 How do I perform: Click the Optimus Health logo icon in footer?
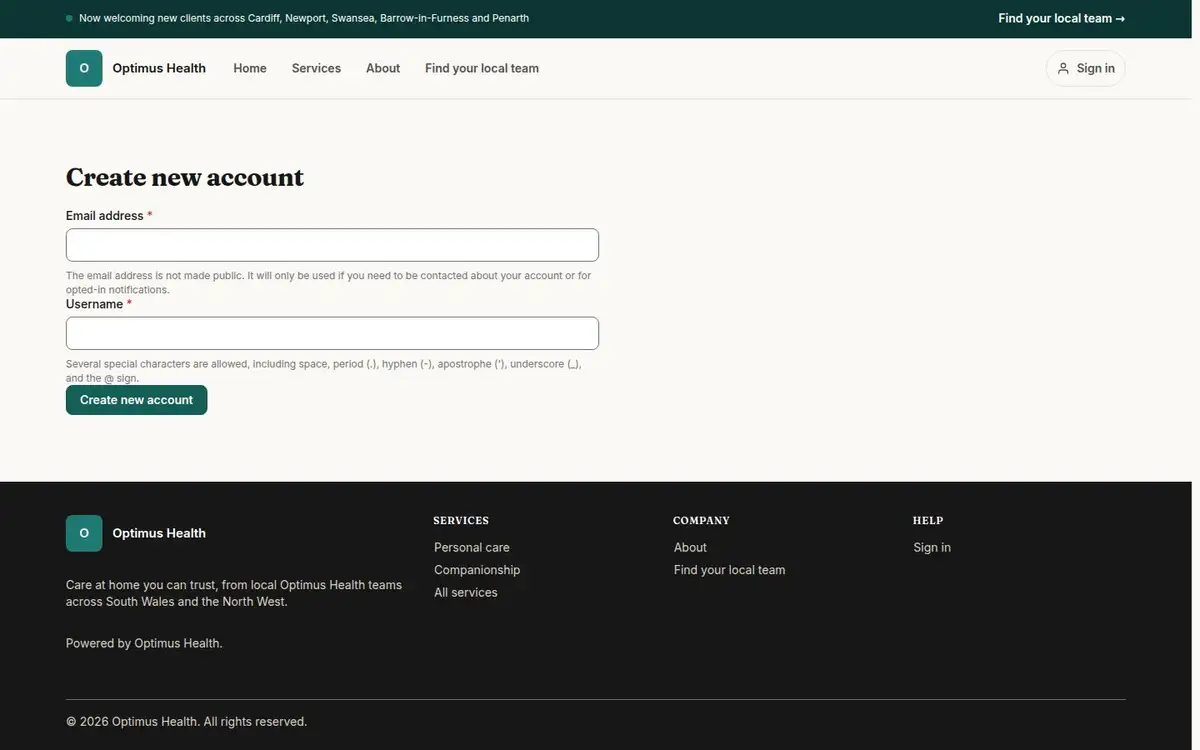point(84,533)
